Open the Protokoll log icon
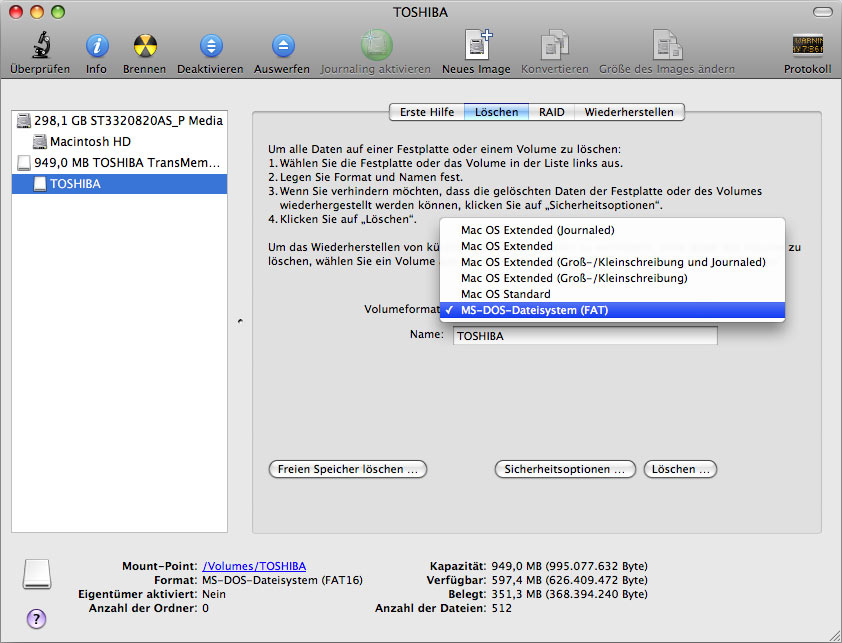842x643 pixels. (808, 46)
